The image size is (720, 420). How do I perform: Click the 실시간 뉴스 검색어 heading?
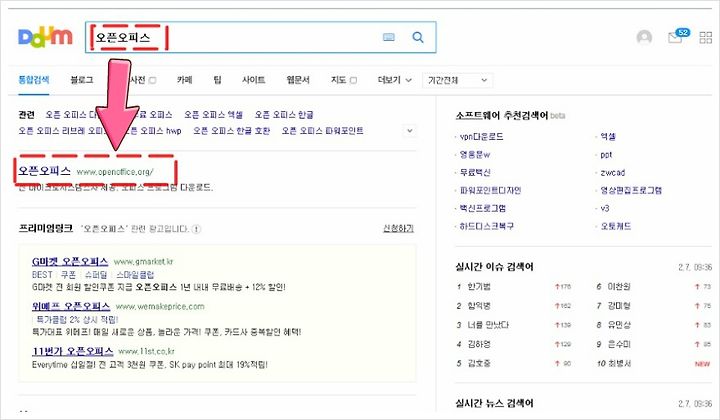[x=494, y=403]
